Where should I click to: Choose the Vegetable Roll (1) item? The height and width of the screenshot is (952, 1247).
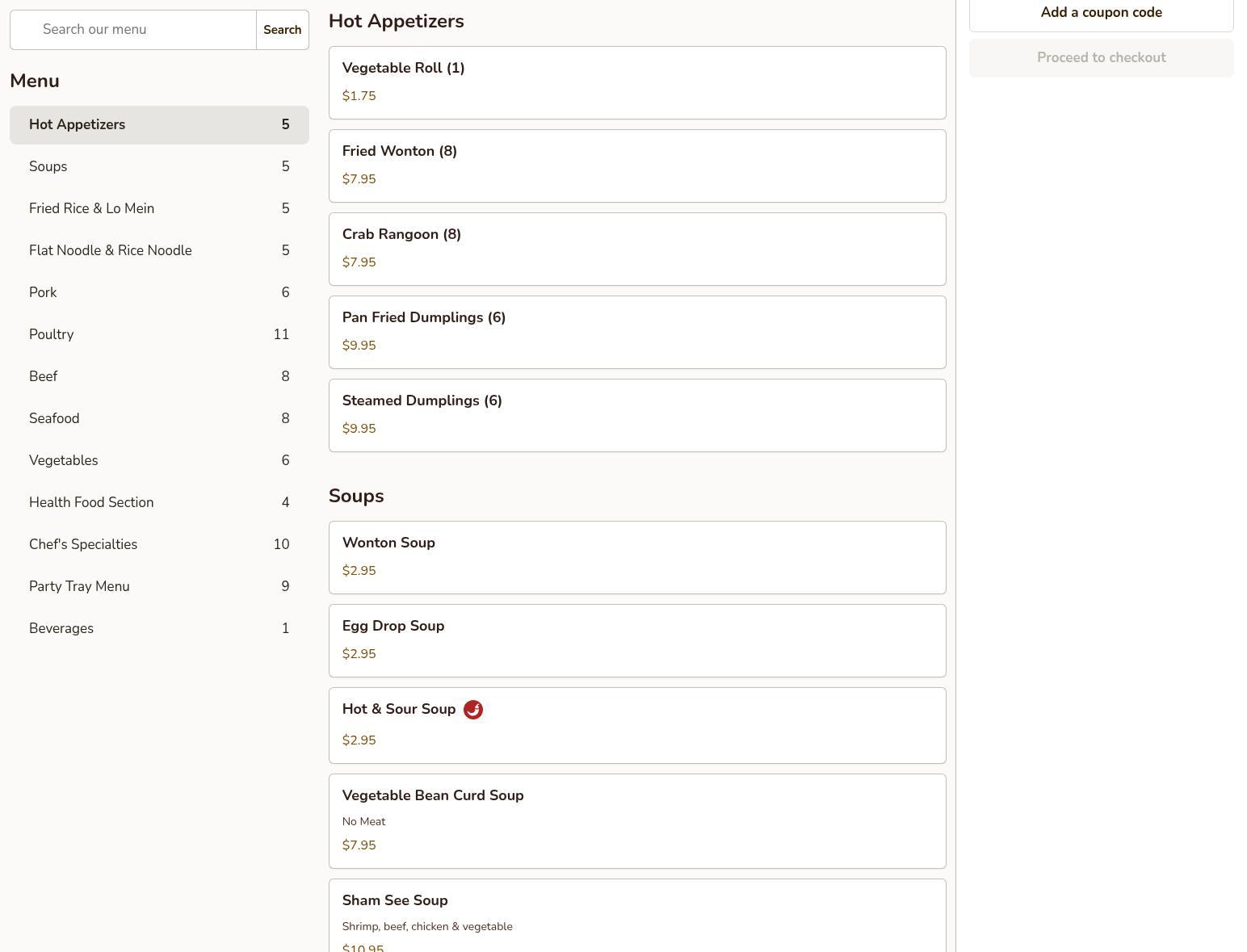coord(636,82)
